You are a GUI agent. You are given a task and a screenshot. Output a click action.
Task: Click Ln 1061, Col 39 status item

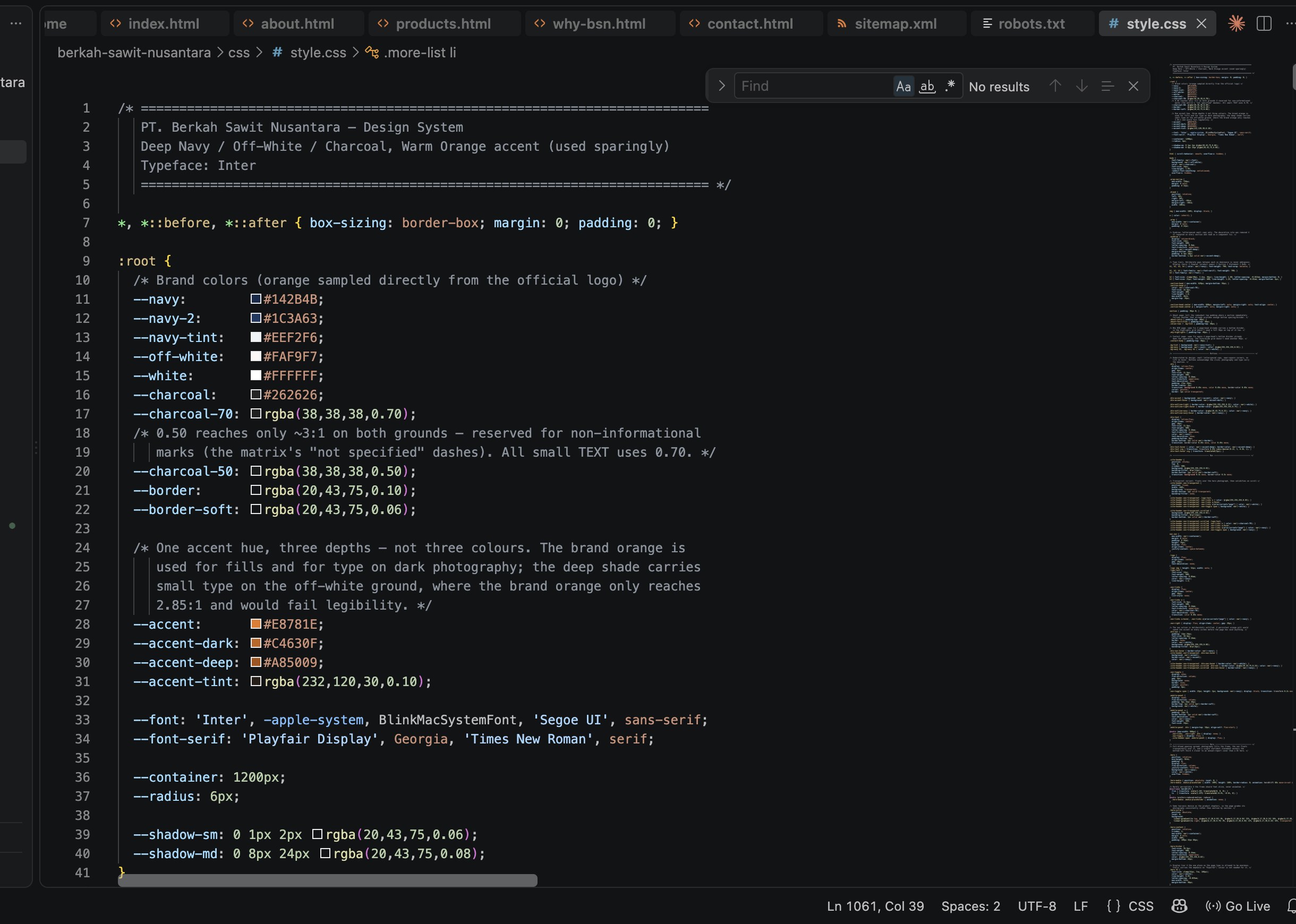point(875,906)
